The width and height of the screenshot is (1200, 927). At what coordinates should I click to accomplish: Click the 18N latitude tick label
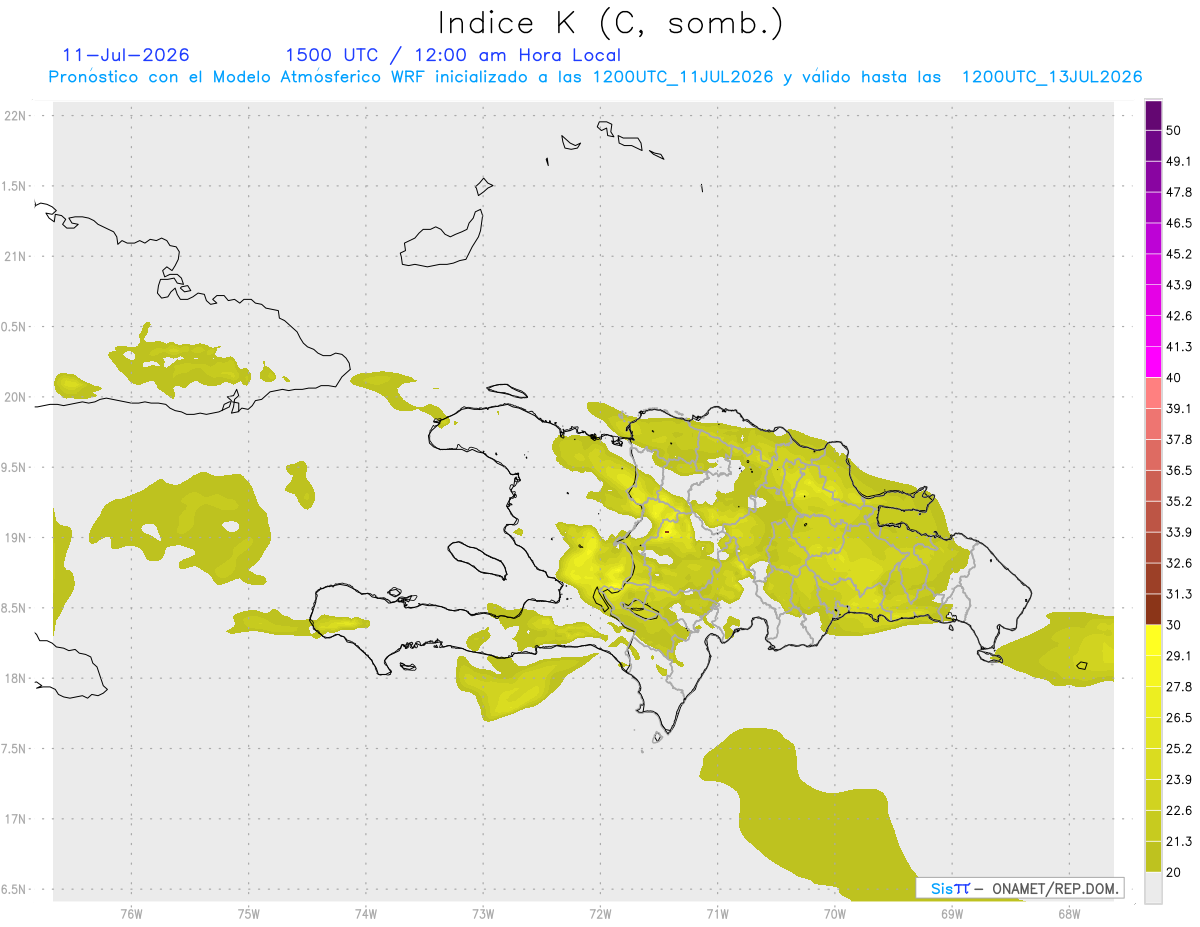point(17,678)
